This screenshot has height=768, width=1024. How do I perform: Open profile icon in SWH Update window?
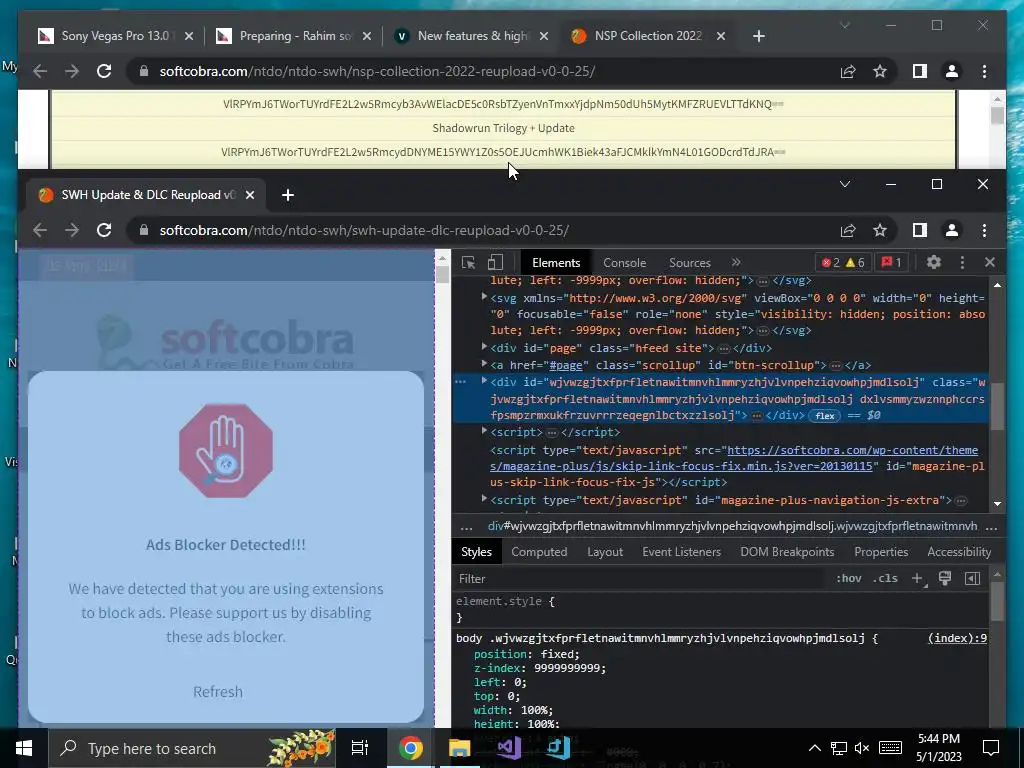click(x=952, y=230)
